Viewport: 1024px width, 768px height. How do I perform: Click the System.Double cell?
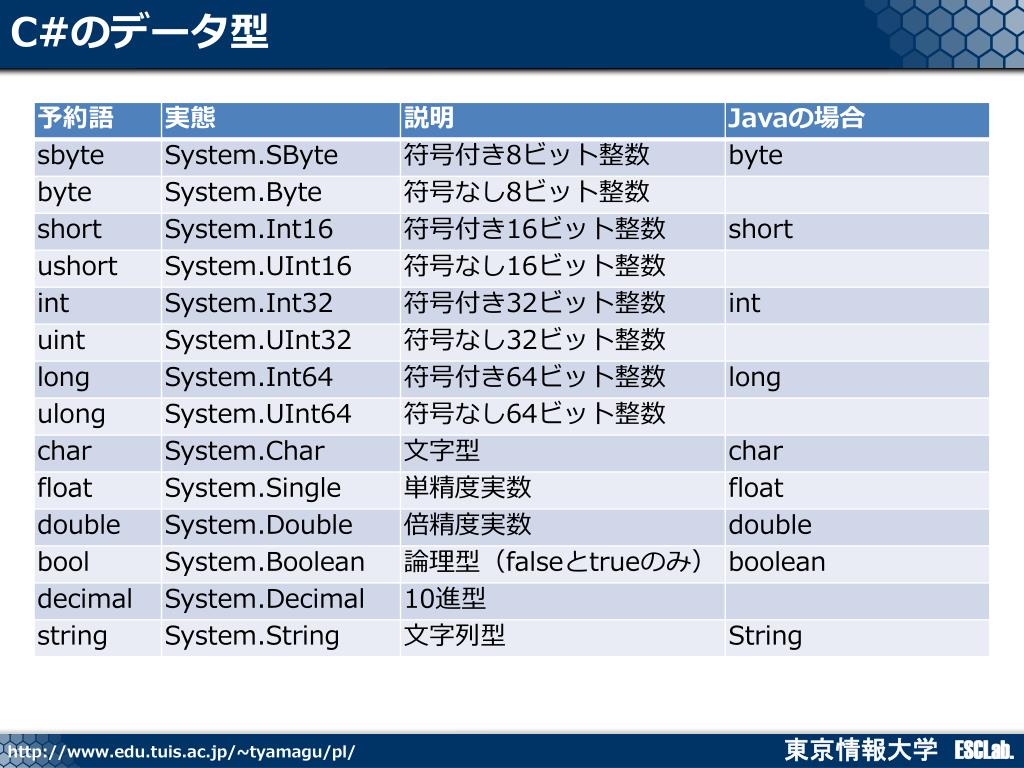[x=280, y=526]
